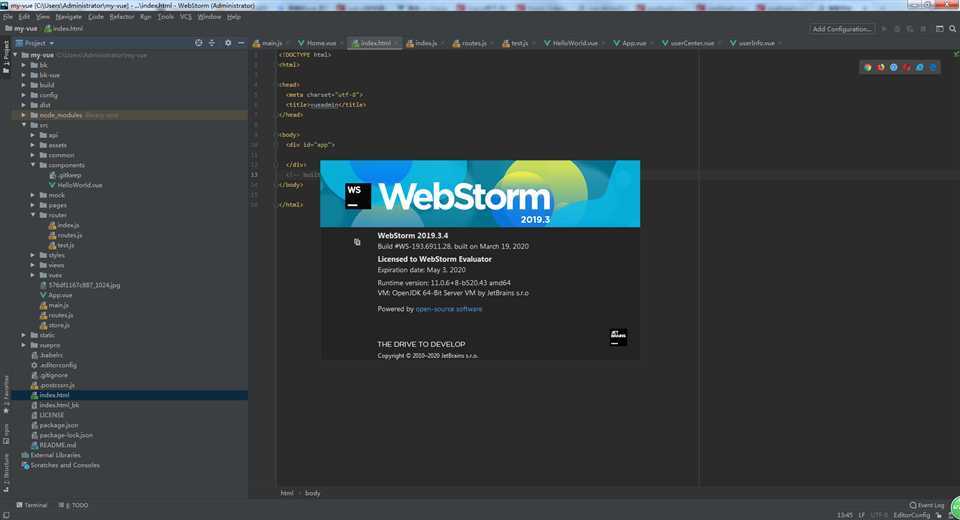Viewport: 960px width, 520px height.
Task: Select .editorconfig in the project tree
Action: (53, 365)
